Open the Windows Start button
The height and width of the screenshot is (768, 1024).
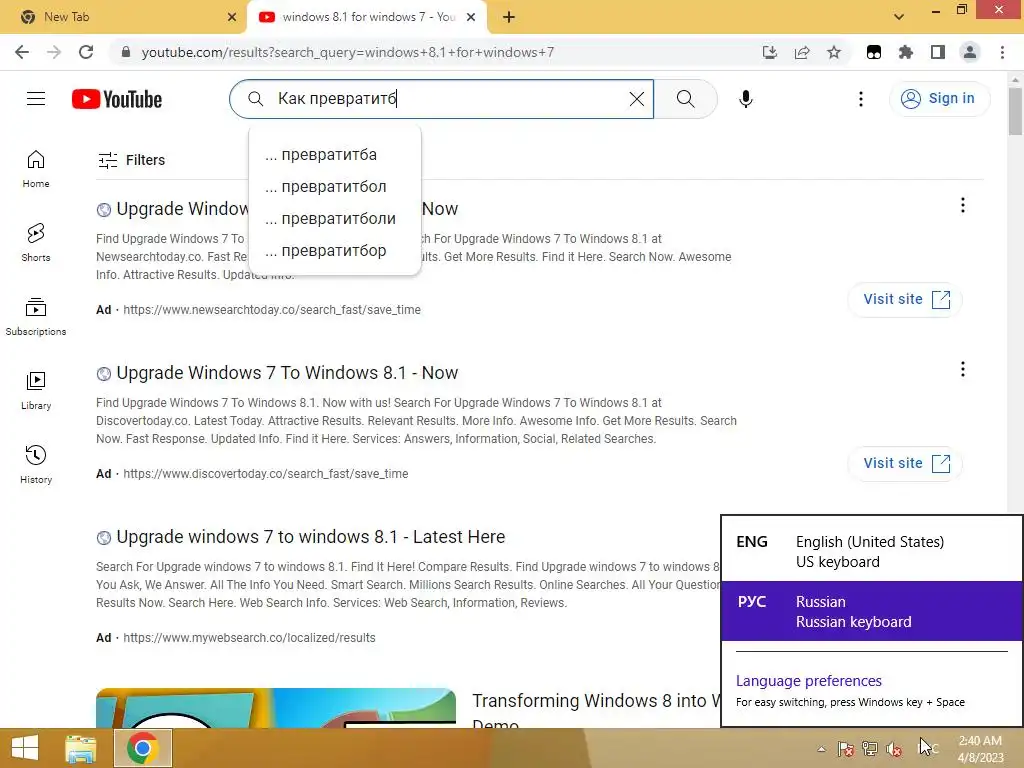tap(25, 748)
